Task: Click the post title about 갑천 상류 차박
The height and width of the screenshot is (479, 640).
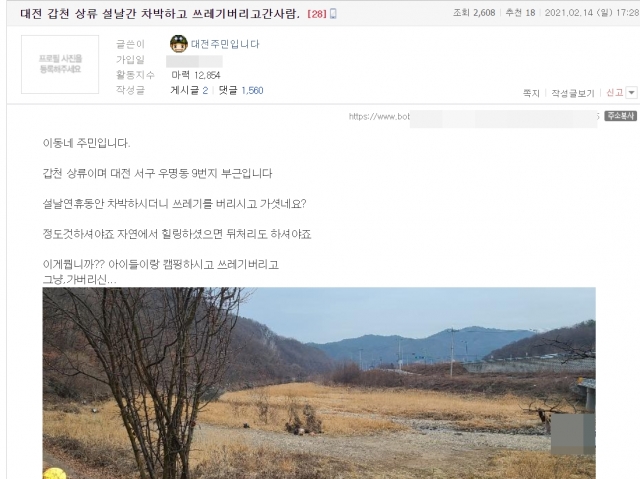Action: pyautogui.click(x=160, y=14)
